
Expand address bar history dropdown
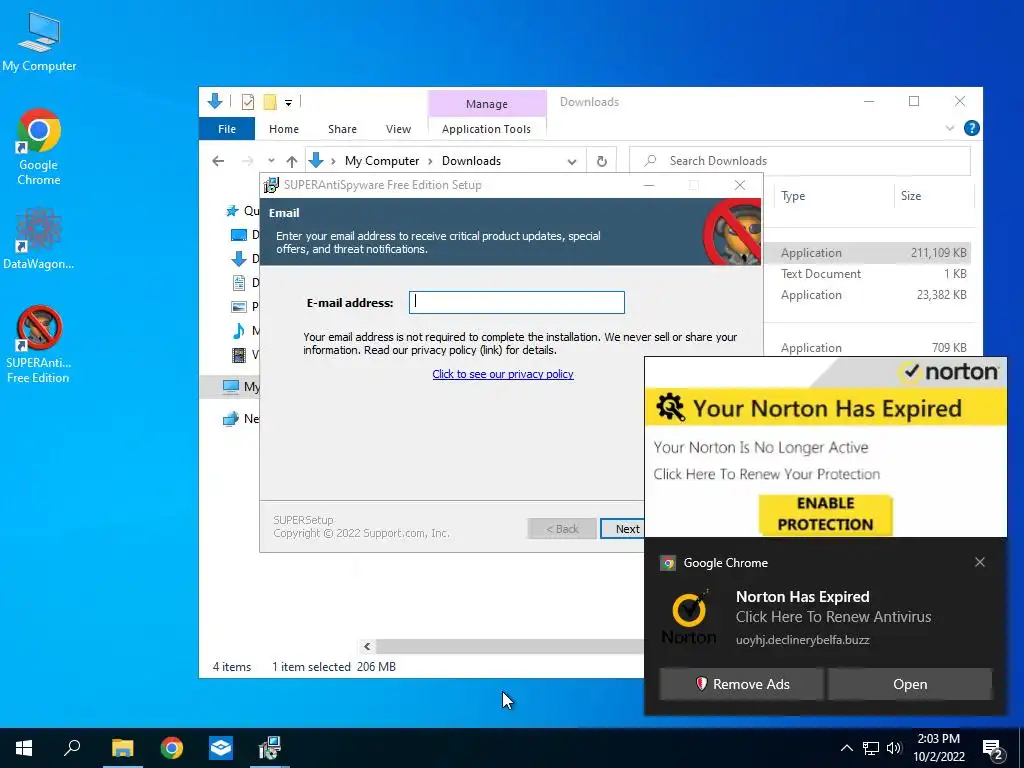(x=572, y=161)
